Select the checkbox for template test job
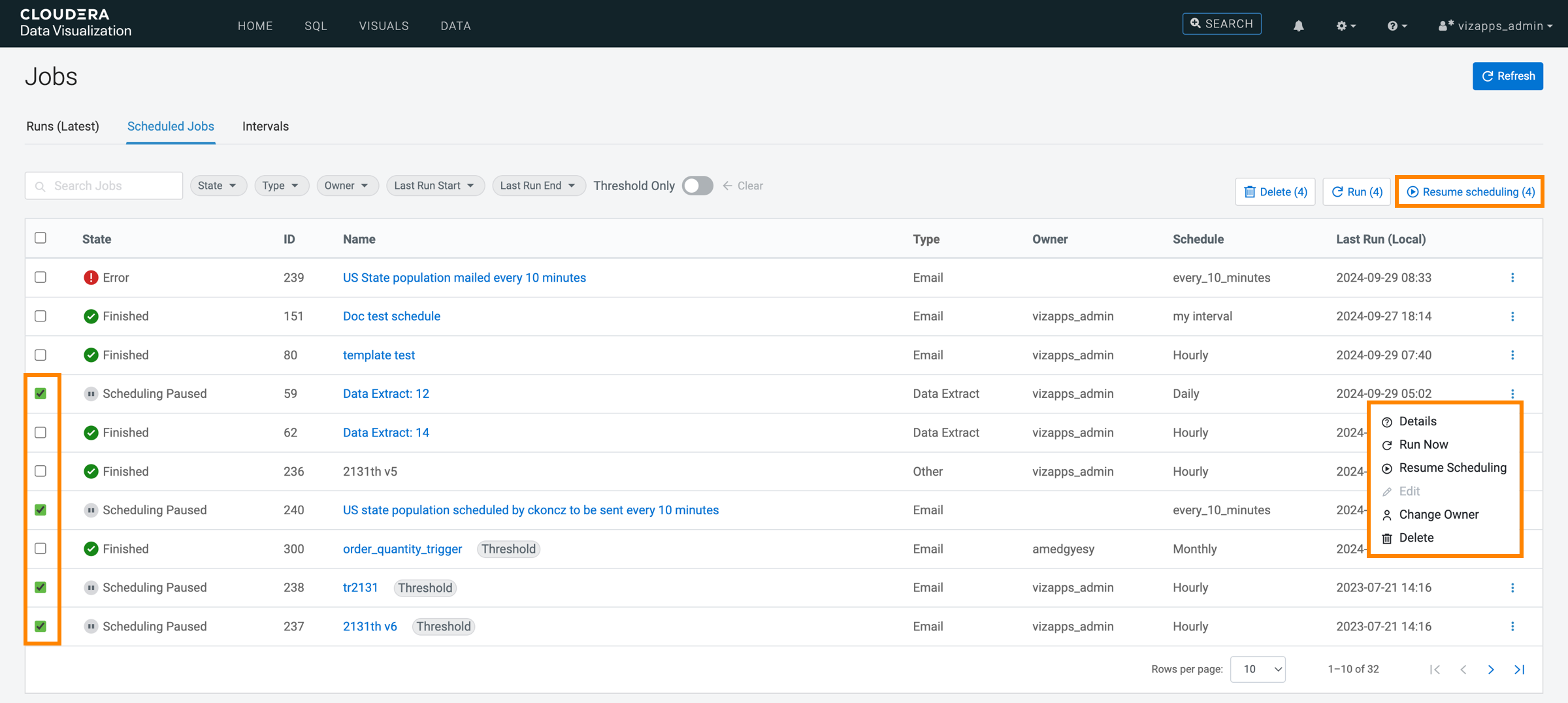 click(41, 355)
